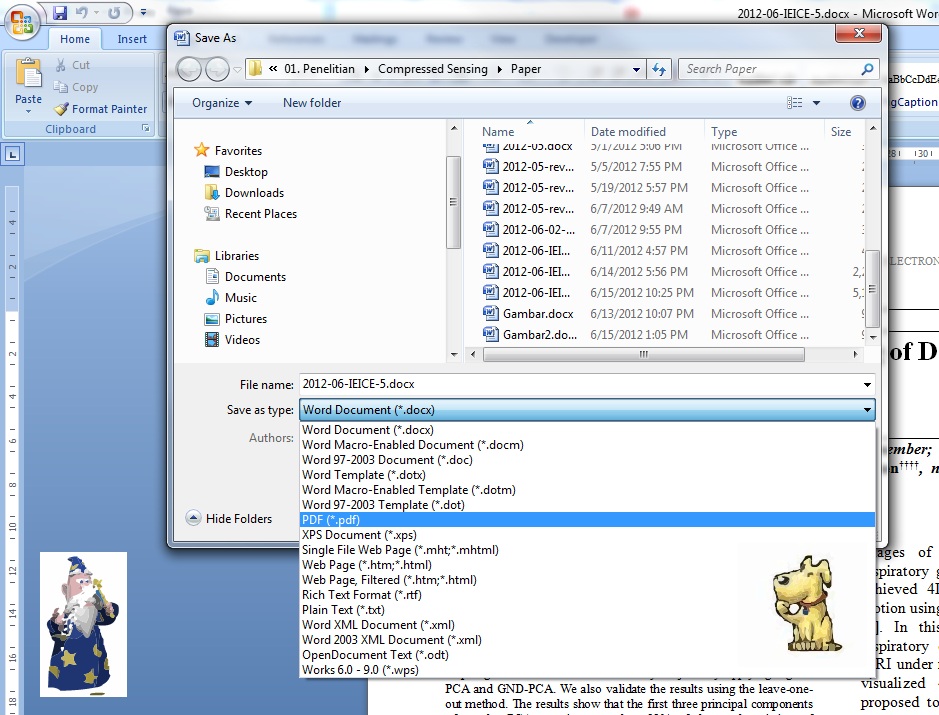Click the Forward navigation arrow in Save As
939x715 pixels.
pyautogui.click(x=217, y=69)
